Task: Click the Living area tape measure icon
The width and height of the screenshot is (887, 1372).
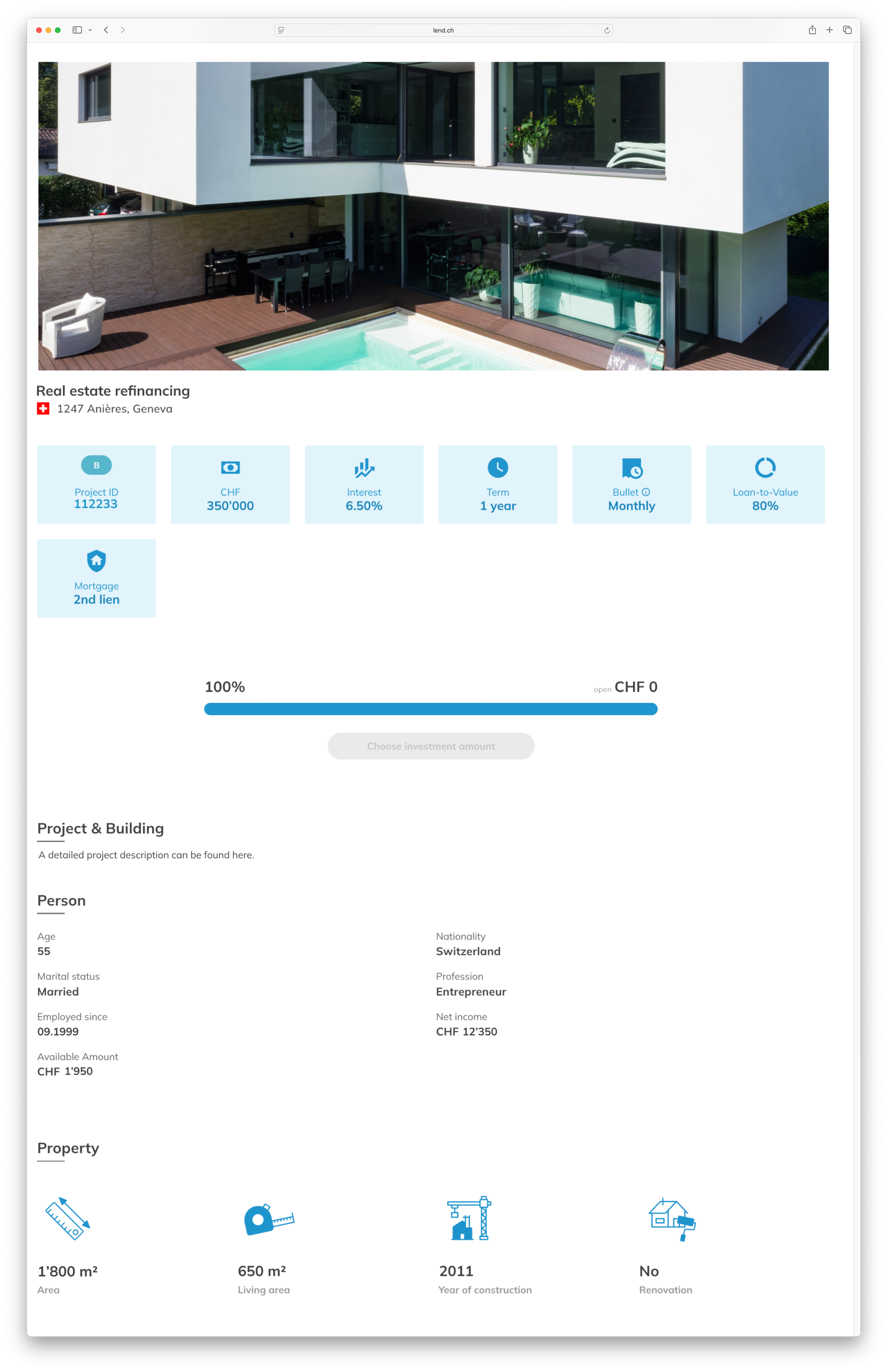Action: point(269,1220)
